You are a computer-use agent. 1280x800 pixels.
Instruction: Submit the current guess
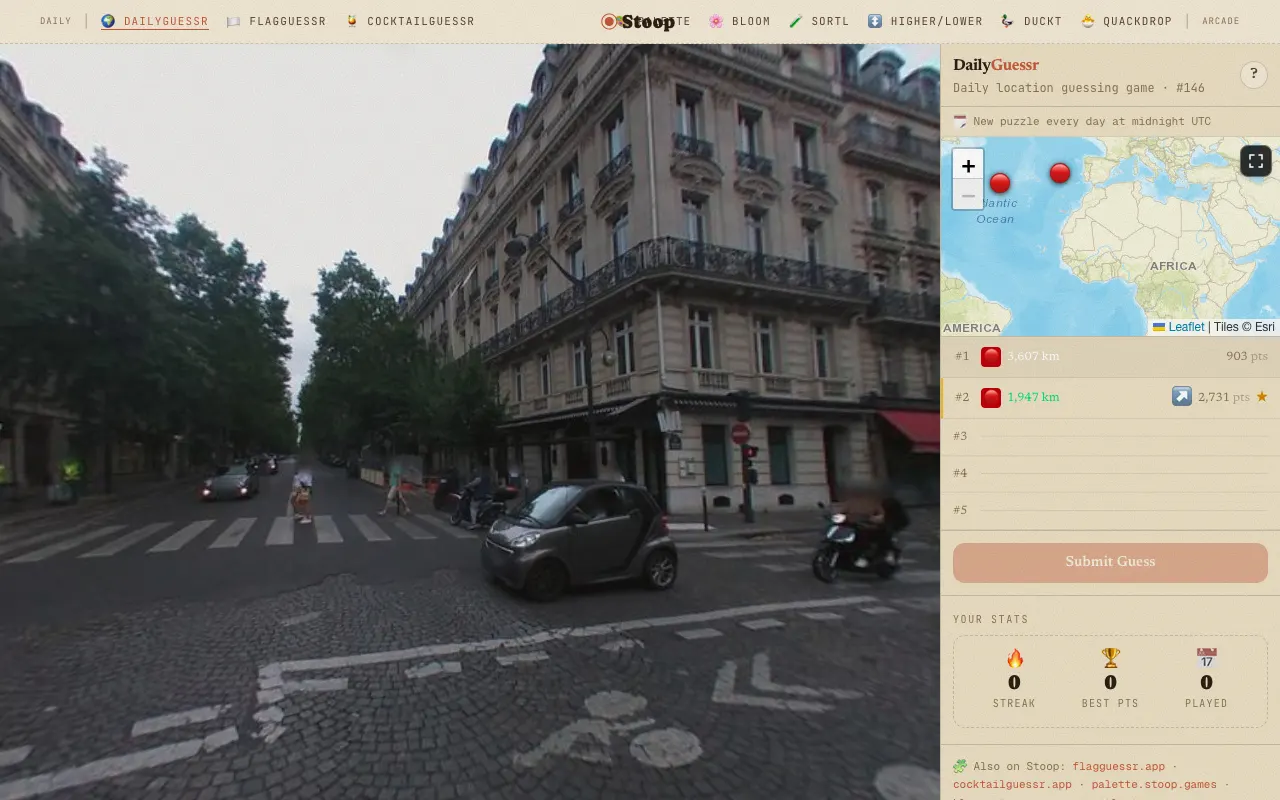(1110, 562)
